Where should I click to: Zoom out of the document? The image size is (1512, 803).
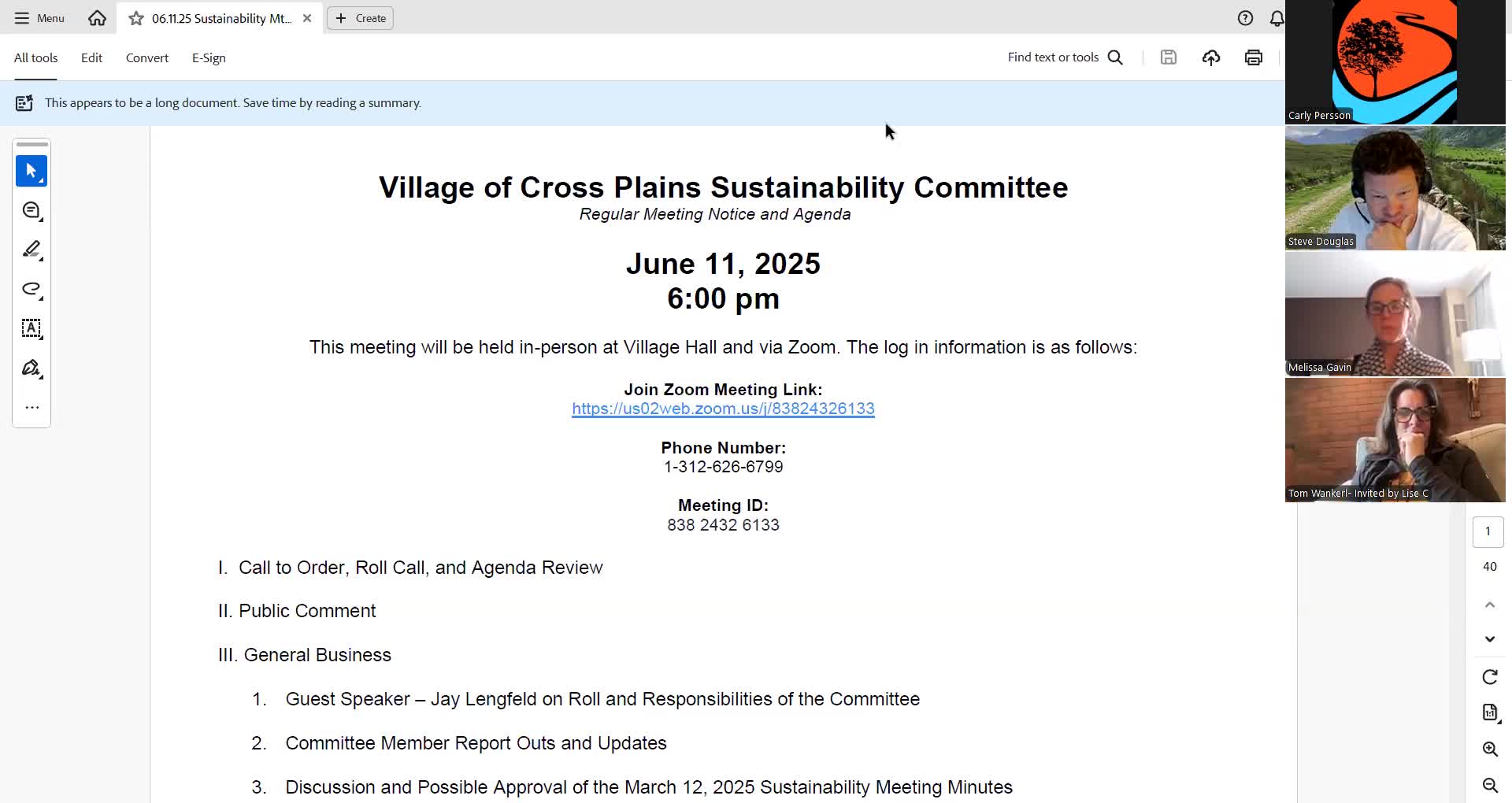click(1490, 785)
